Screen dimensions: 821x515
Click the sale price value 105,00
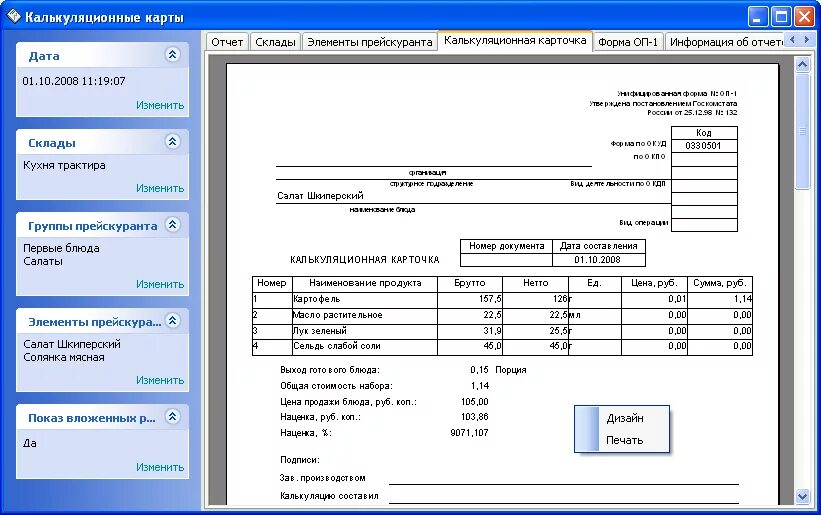point(474,402)
